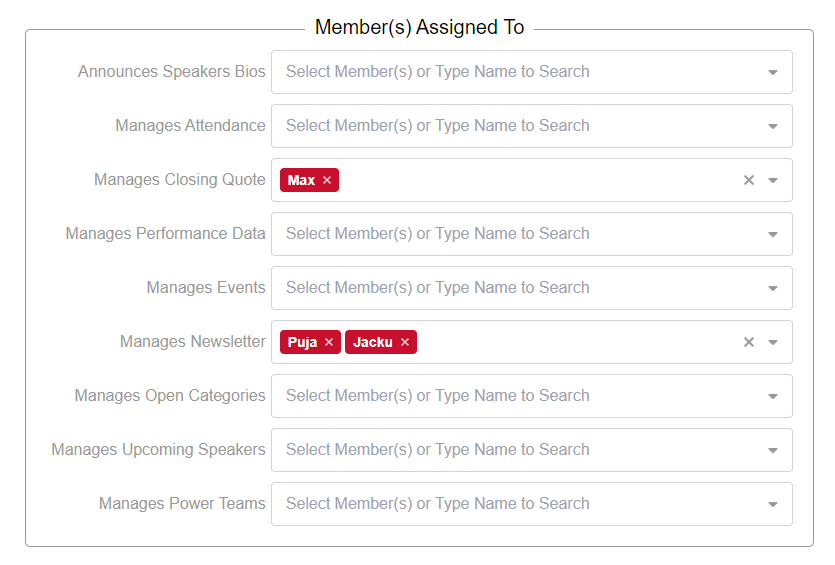Open Manages Attendance dropdown arrow

tap(773, 127)
